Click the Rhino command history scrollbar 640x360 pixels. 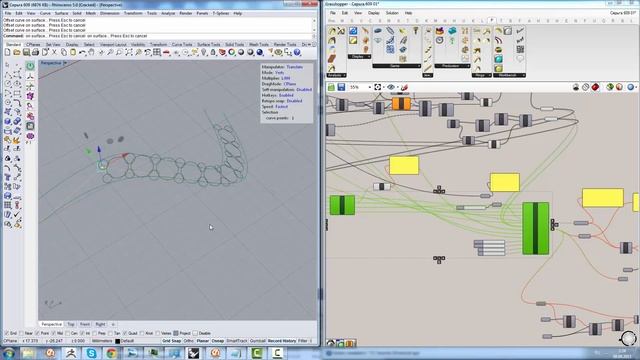coord(314,25)
